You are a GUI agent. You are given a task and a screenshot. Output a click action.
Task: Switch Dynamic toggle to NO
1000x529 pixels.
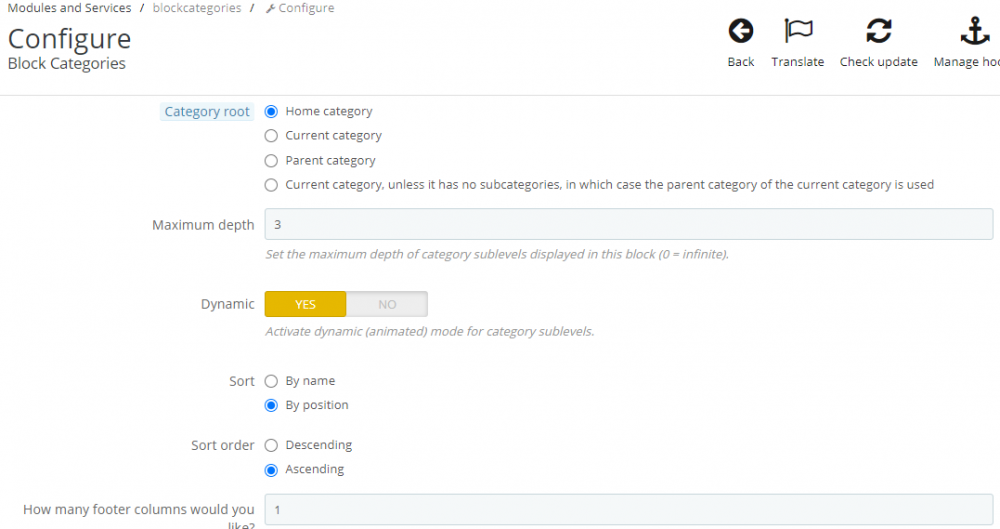(387, 304)
